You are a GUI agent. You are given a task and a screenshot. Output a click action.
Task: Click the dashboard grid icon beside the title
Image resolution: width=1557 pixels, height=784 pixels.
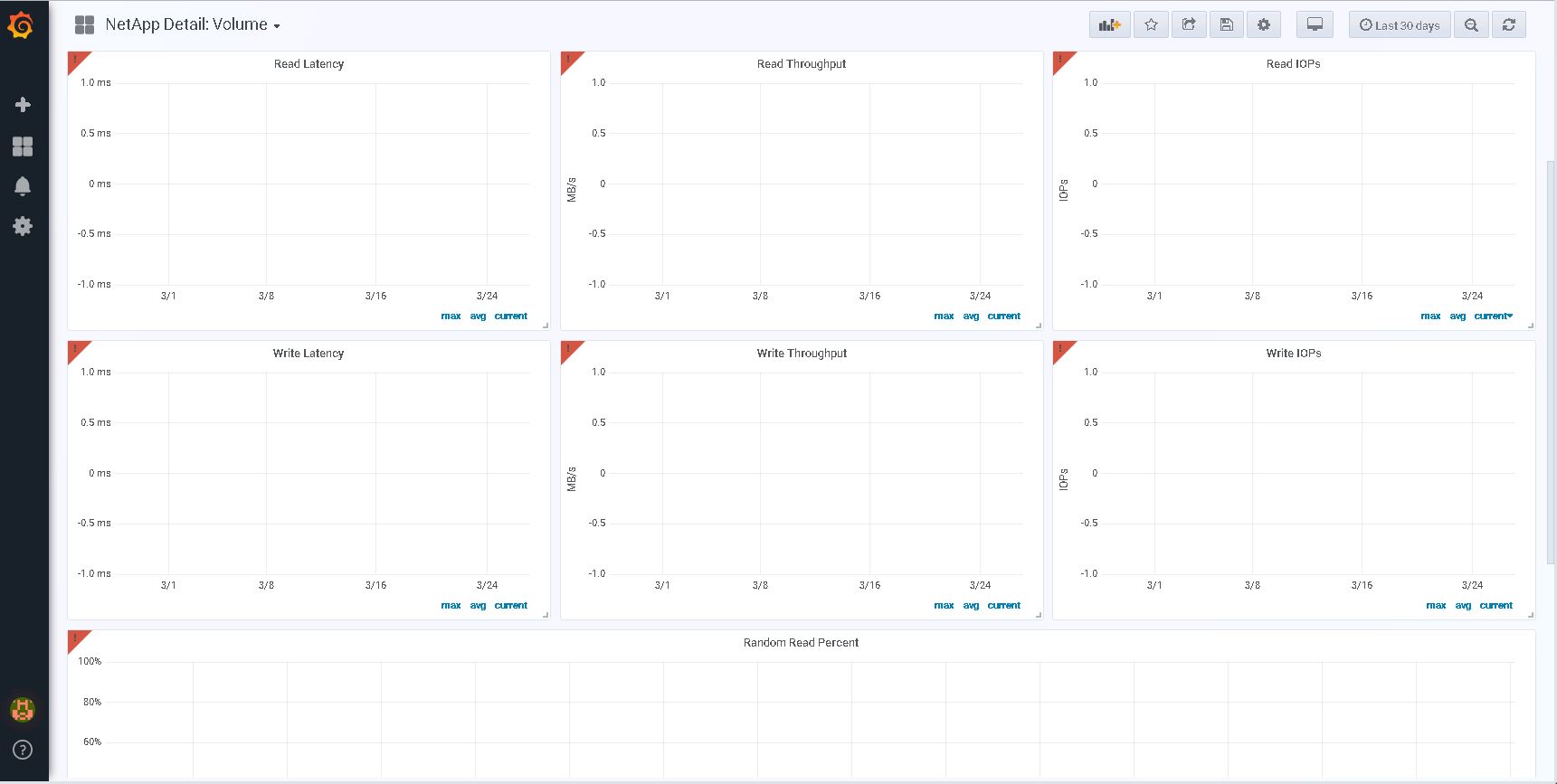click(84, 25)
